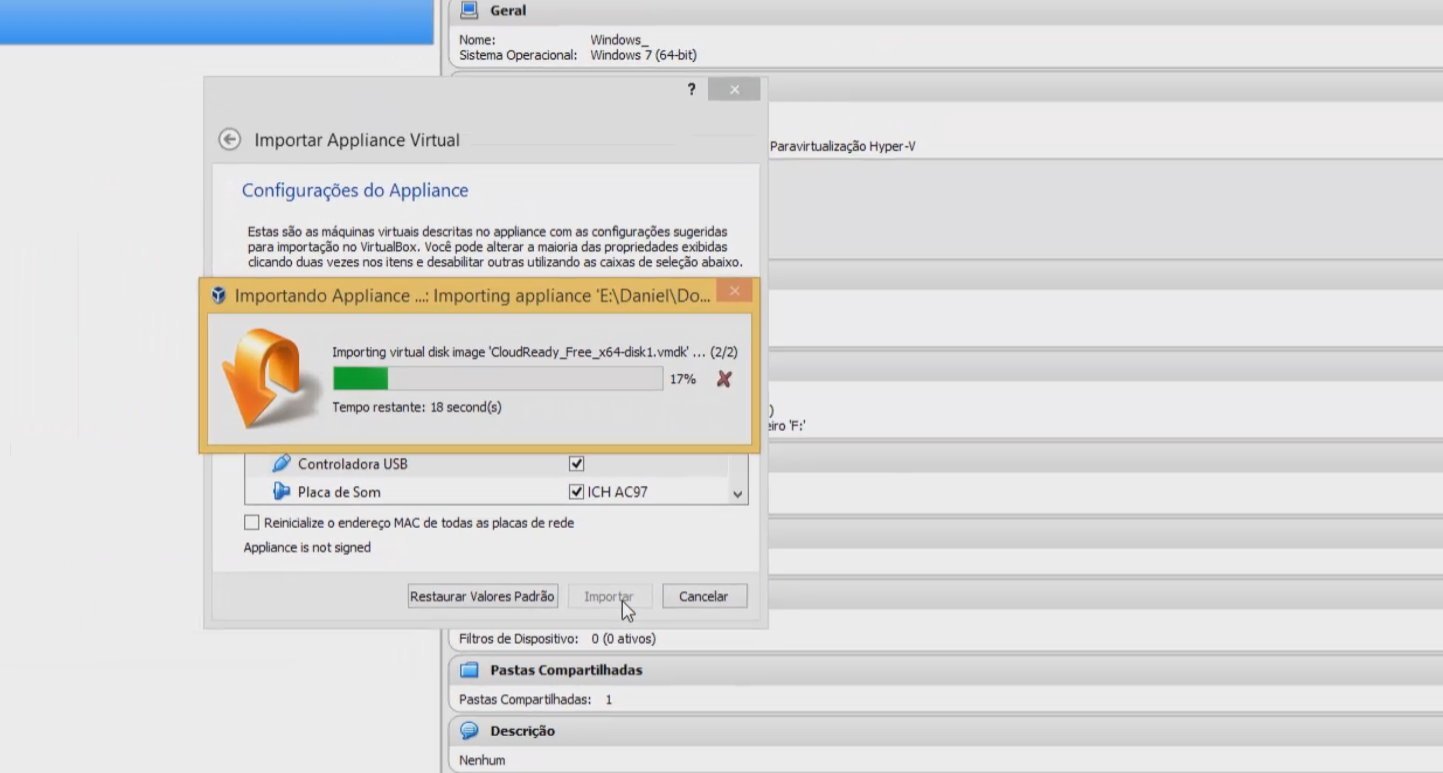Select the Geral section header
This screenshot has height=773, width=1443.
tap(946, 11)
